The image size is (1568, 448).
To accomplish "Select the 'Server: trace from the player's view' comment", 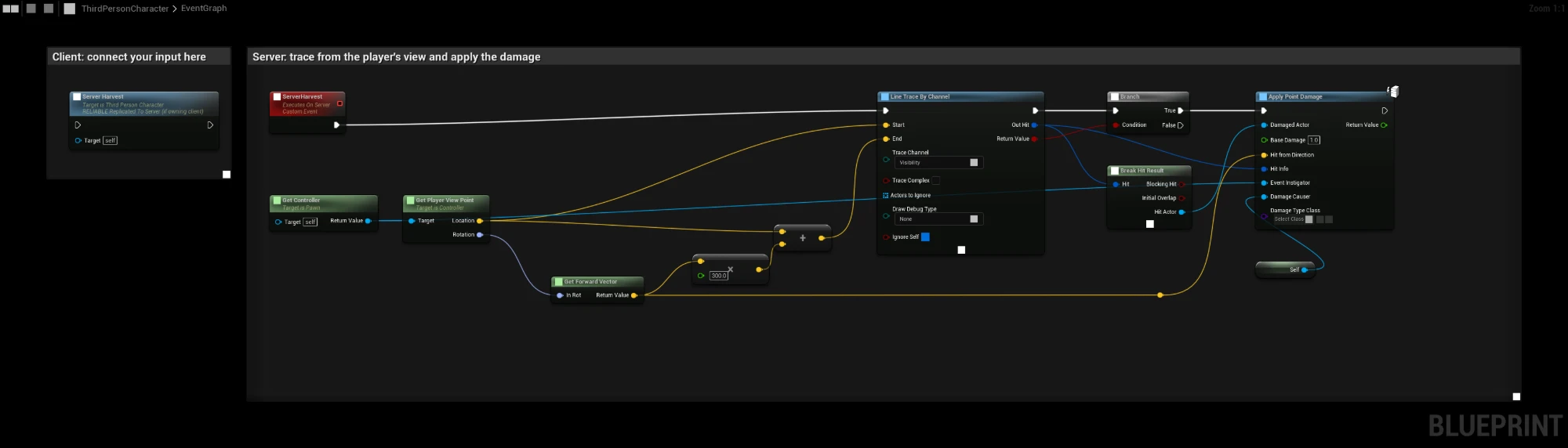I will [x=396, y=57].
